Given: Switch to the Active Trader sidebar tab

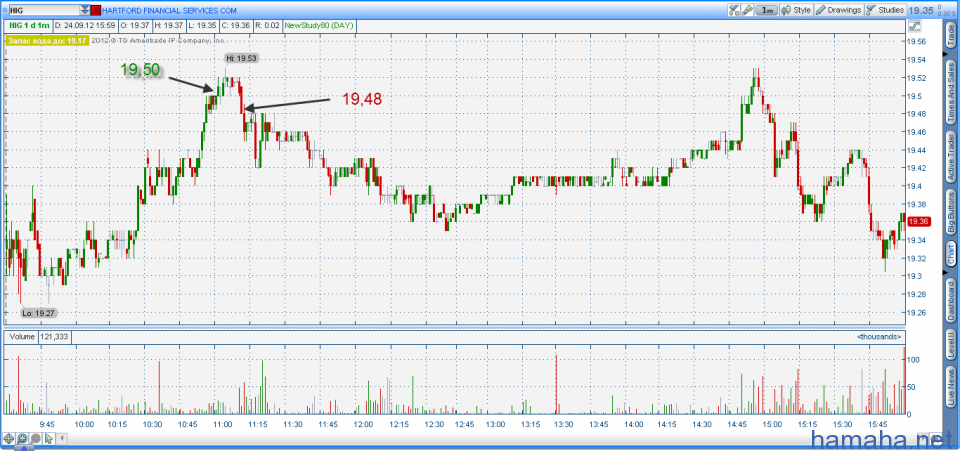Looking at the screenshot, I should pos(951,157).
